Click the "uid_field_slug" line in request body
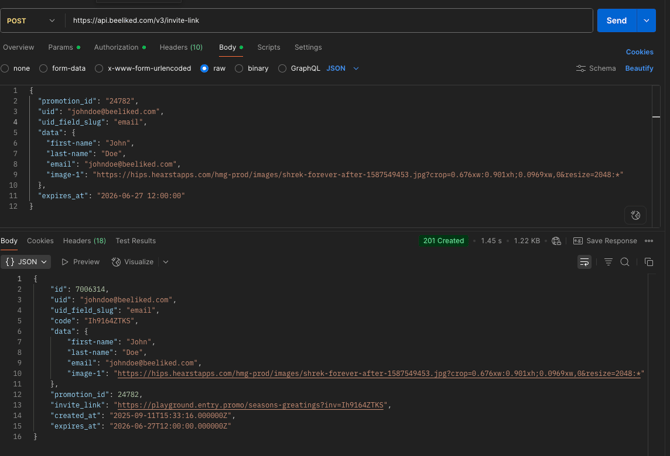This screenshot has height=456, width=670. pyautogui.click(x=92, y=122)
